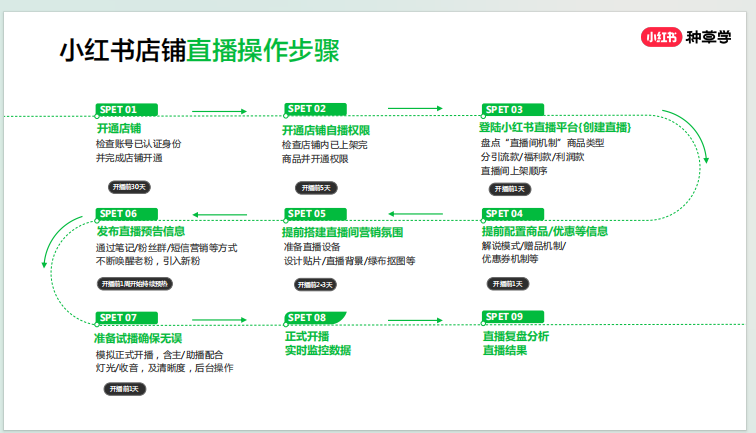The width and height of the screenshot is (756, 433).
Task: Click the line 检查店铺内已上架完
Action: click(324, 145)
